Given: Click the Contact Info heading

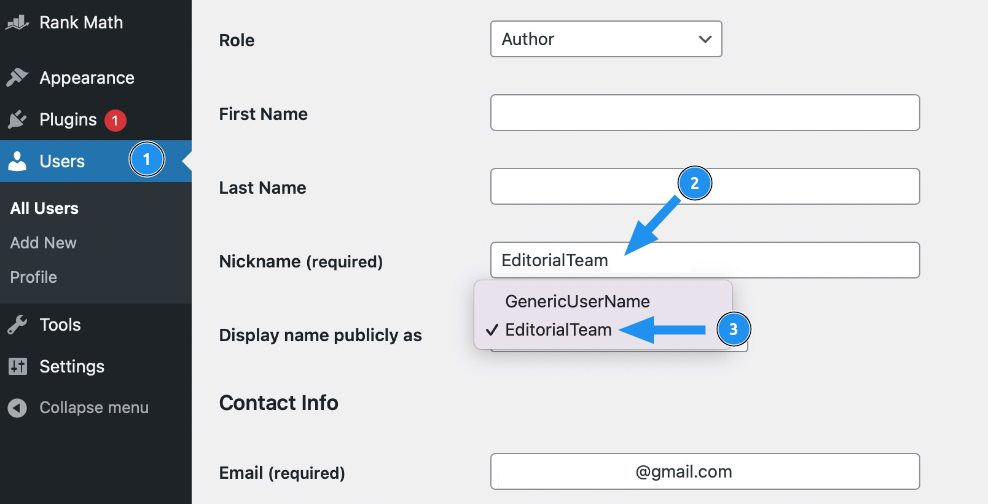Looking at the screenshot, I should (x=279, y=403).
